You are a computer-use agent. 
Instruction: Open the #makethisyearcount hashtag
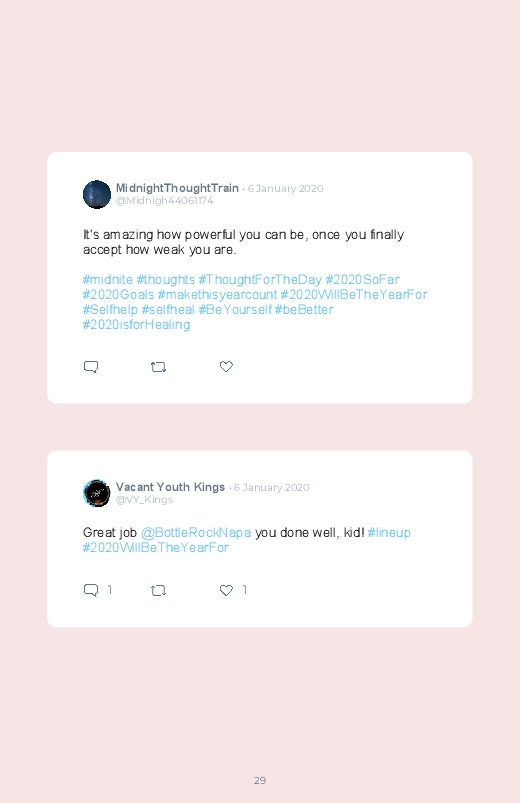[217, 294]
